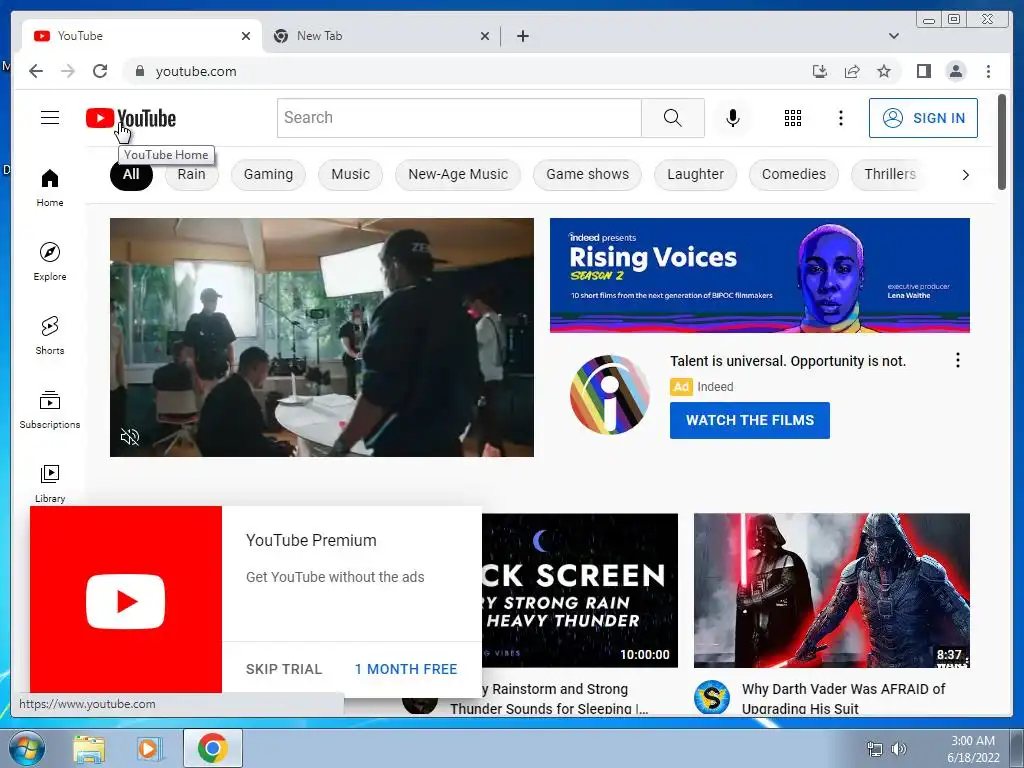The height and width of the screenshot is (768, 1024).
Task: Go back in Chrome
Action: pos(36,71)
